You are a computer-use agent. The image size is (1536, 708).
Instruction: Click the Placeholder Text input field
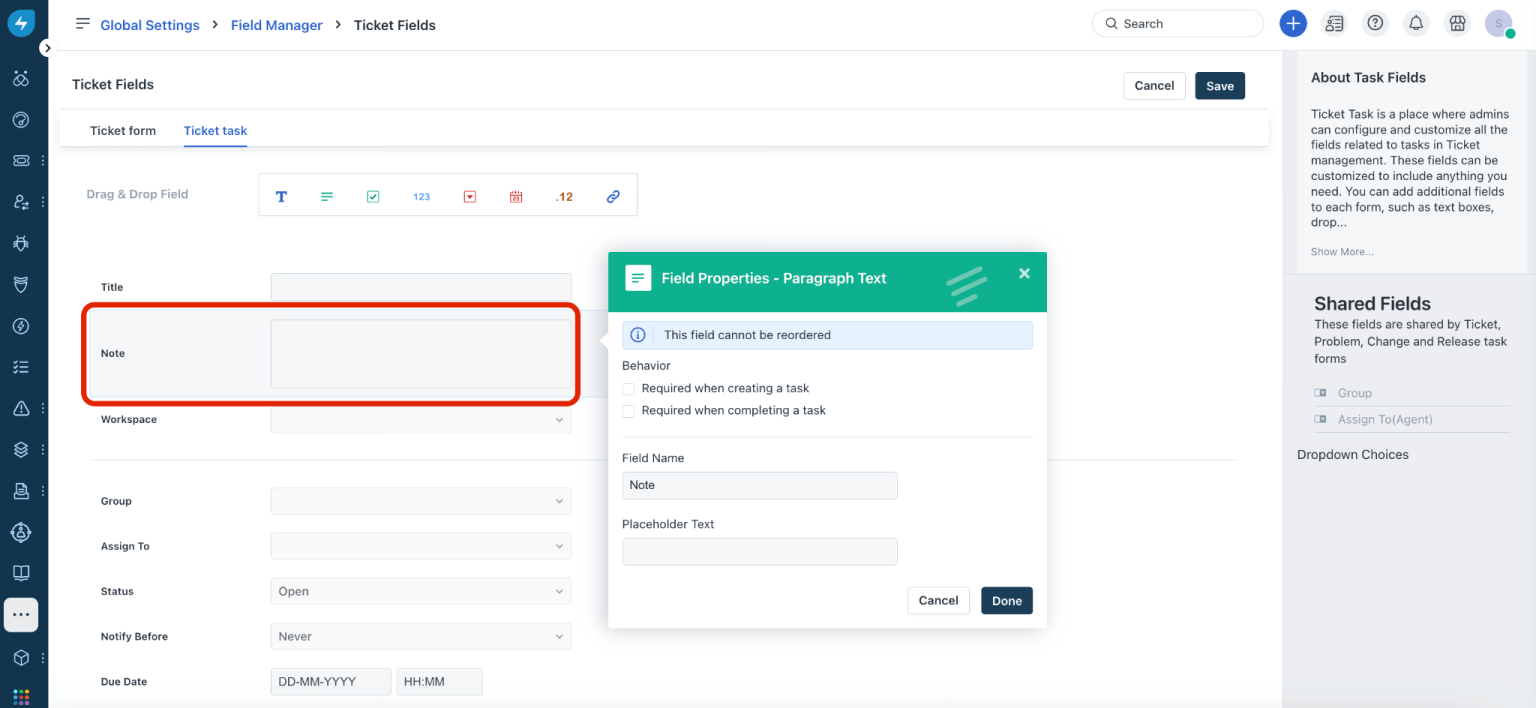759,551
